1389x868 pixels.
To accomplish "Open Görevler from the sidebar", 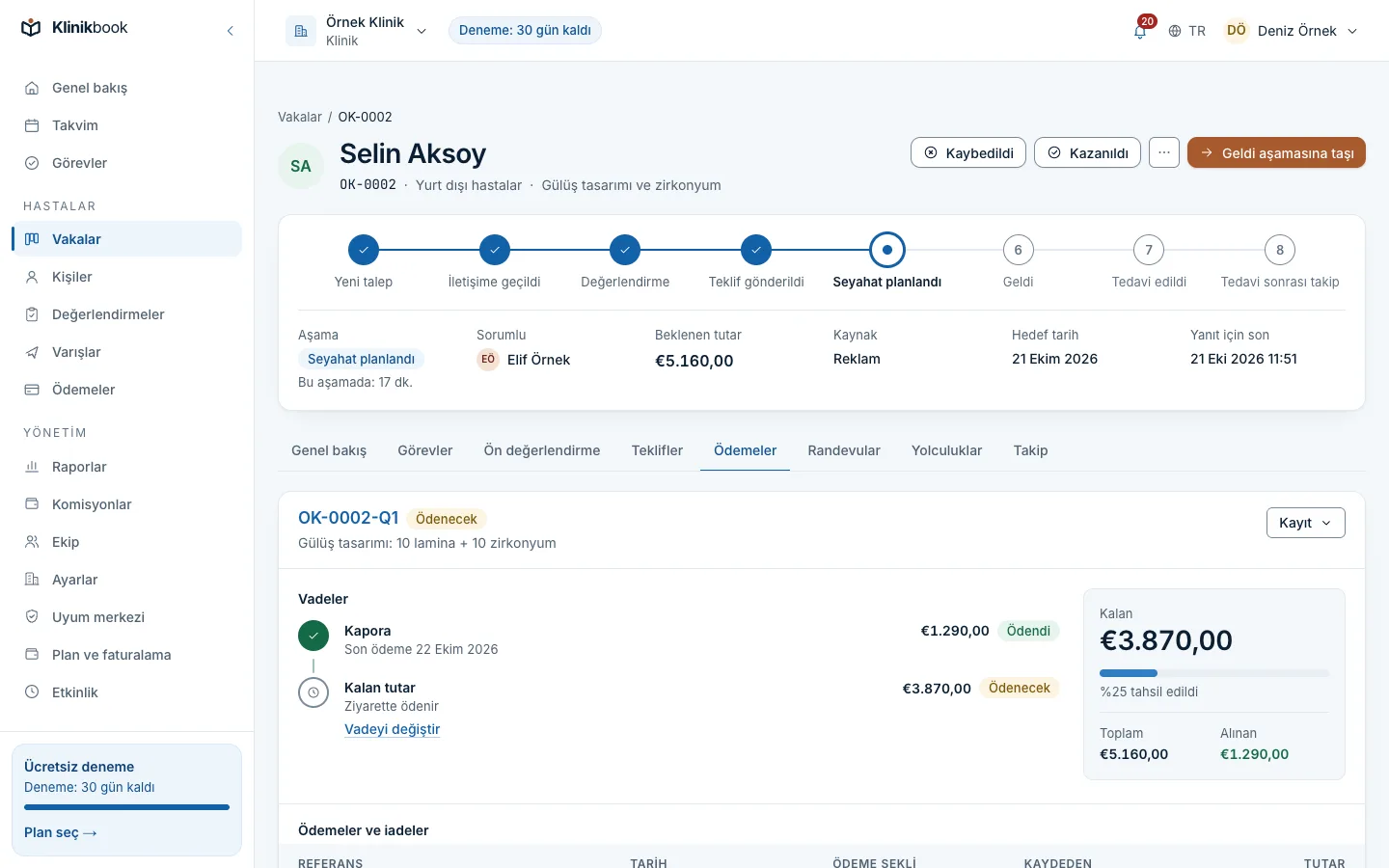I will pyautogui.click(x=126, y=163).
